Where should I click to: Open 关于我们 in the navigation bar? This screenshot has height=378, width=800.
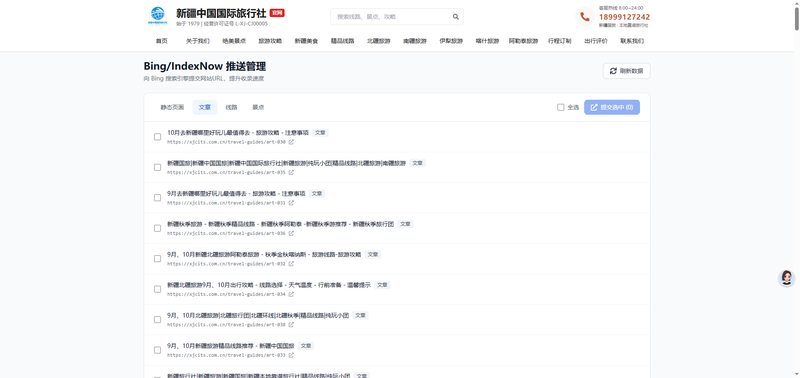(x=197, y=41)
